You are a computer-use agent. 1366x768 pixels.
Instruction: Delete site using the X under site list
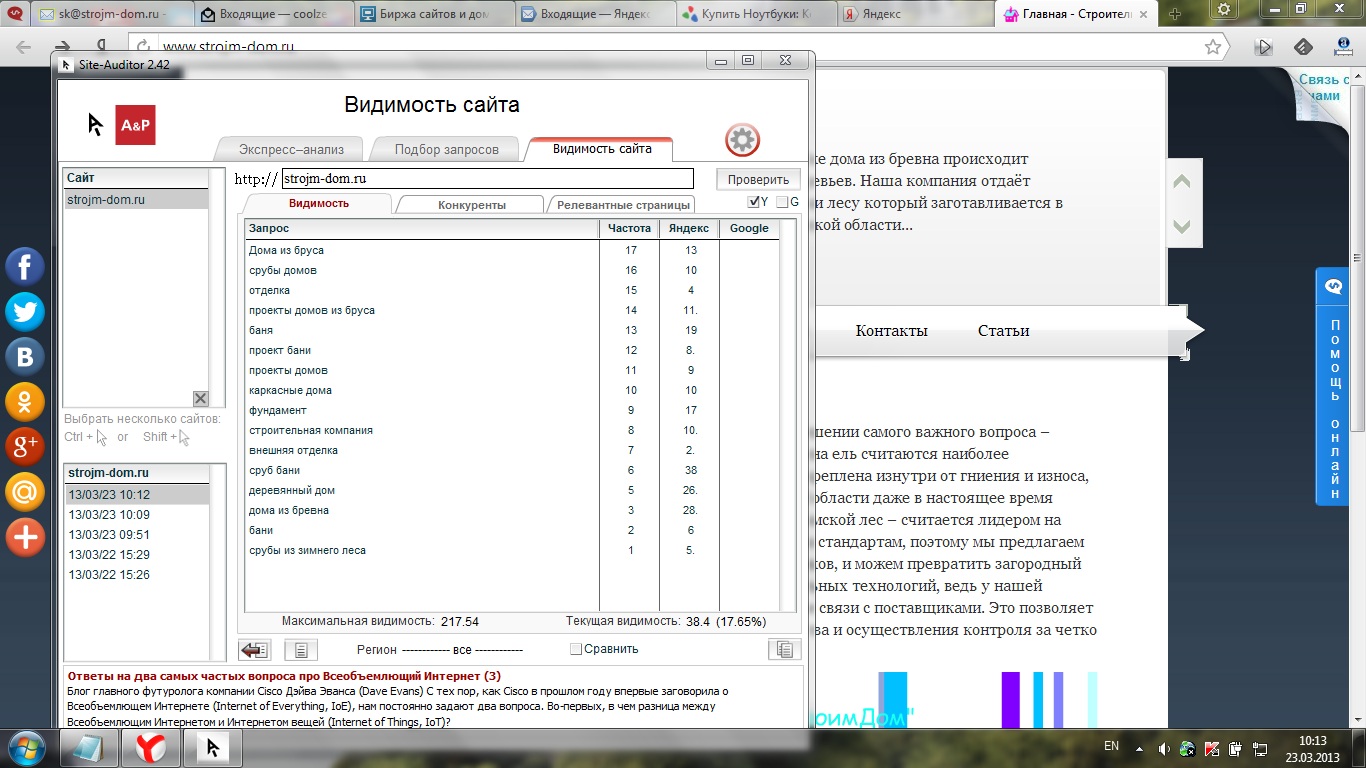[x=200, y=398]
